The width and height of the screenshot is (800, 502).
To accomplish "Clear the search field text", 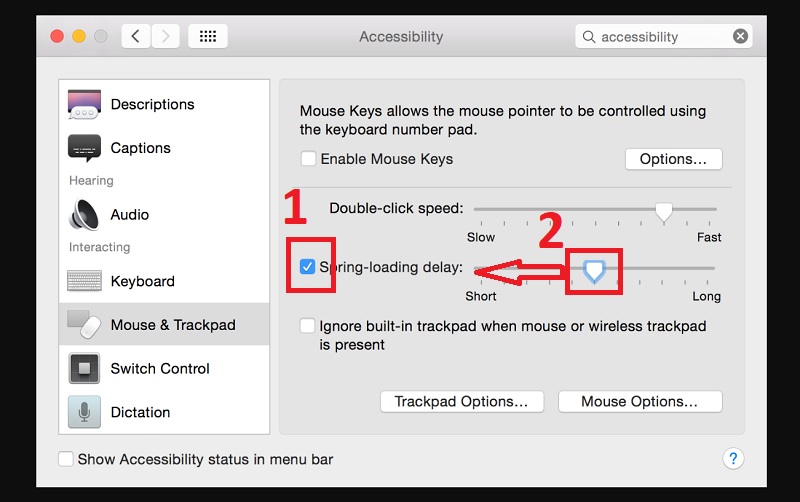I will point(740,37).
